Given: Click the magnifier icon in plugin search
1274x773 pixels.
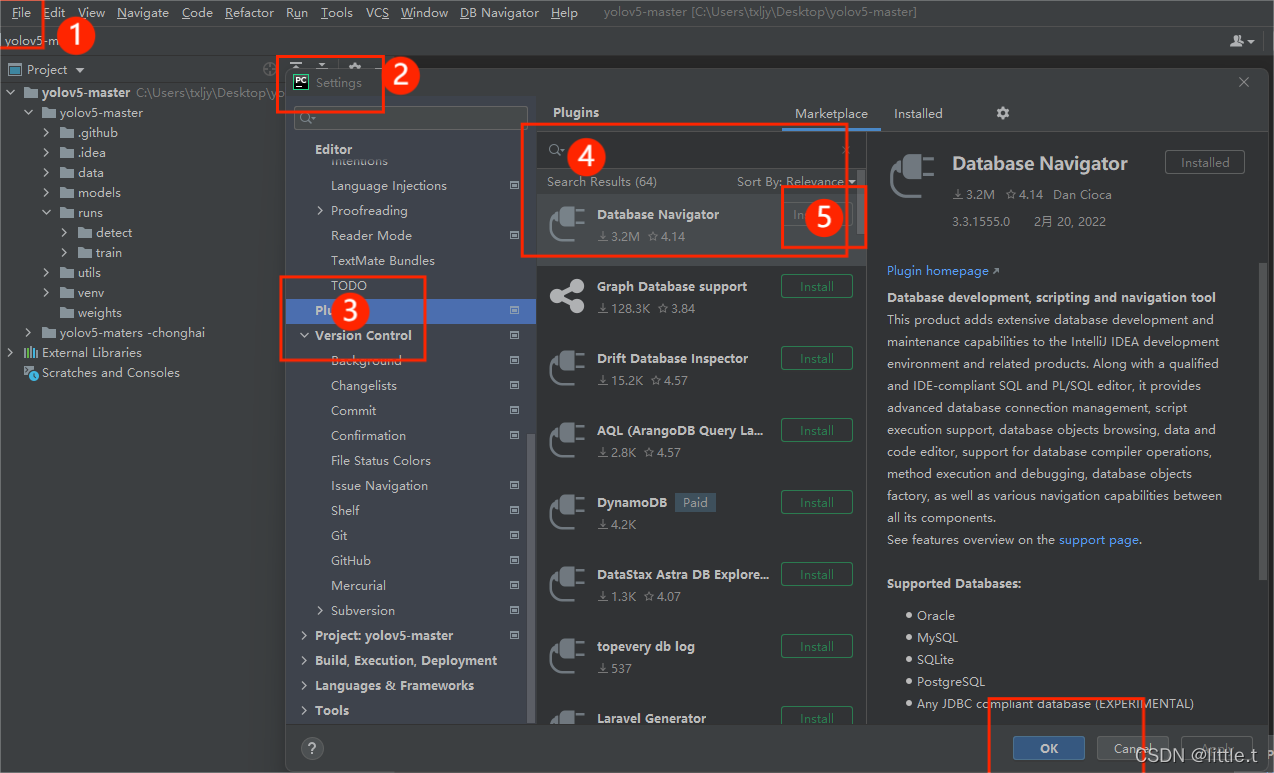Looking at the screenshot, I should (x=556, y=151).
